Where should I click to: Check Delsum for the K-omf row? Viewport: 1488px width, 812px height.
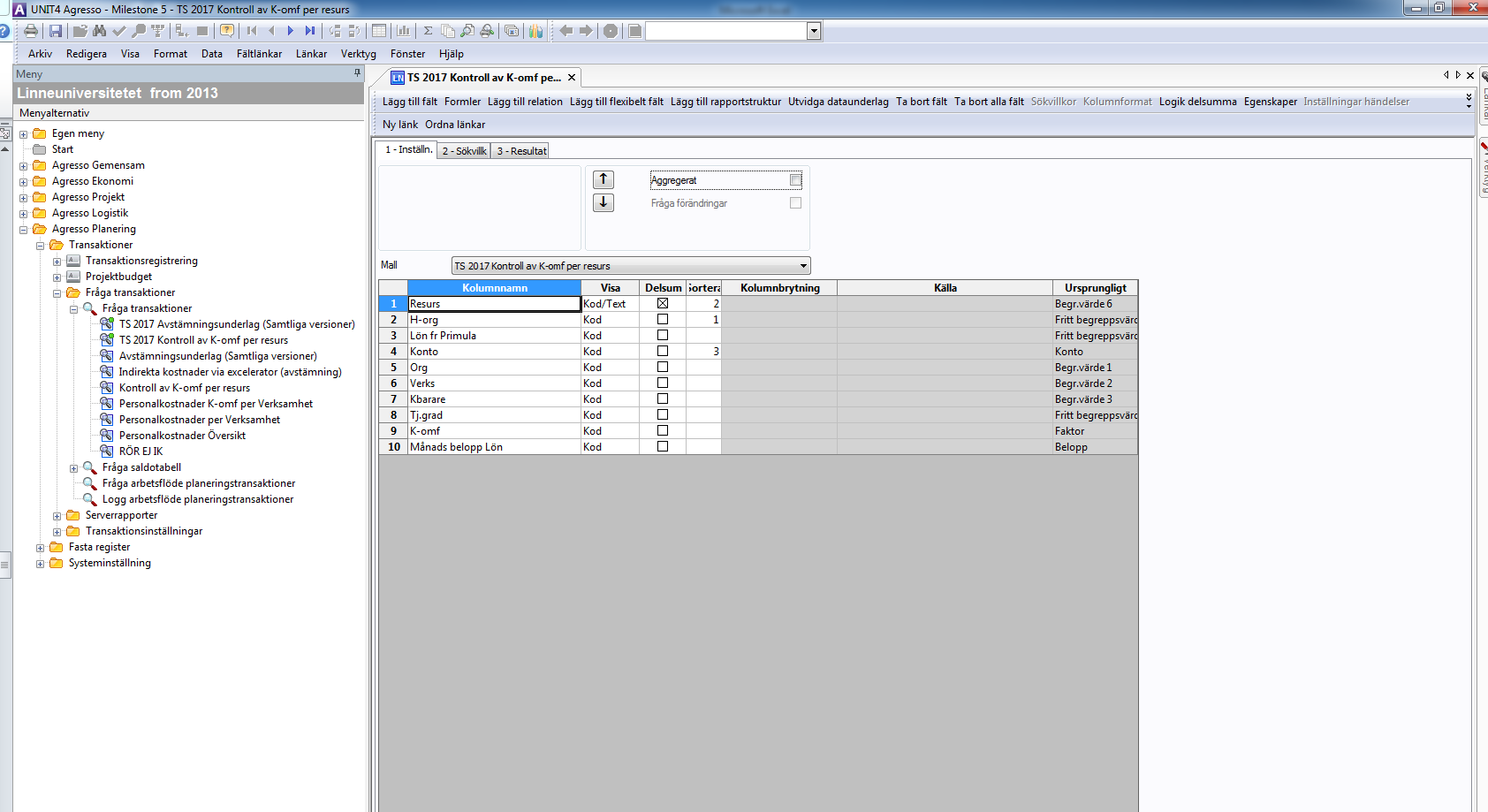[x=663, y=430]
